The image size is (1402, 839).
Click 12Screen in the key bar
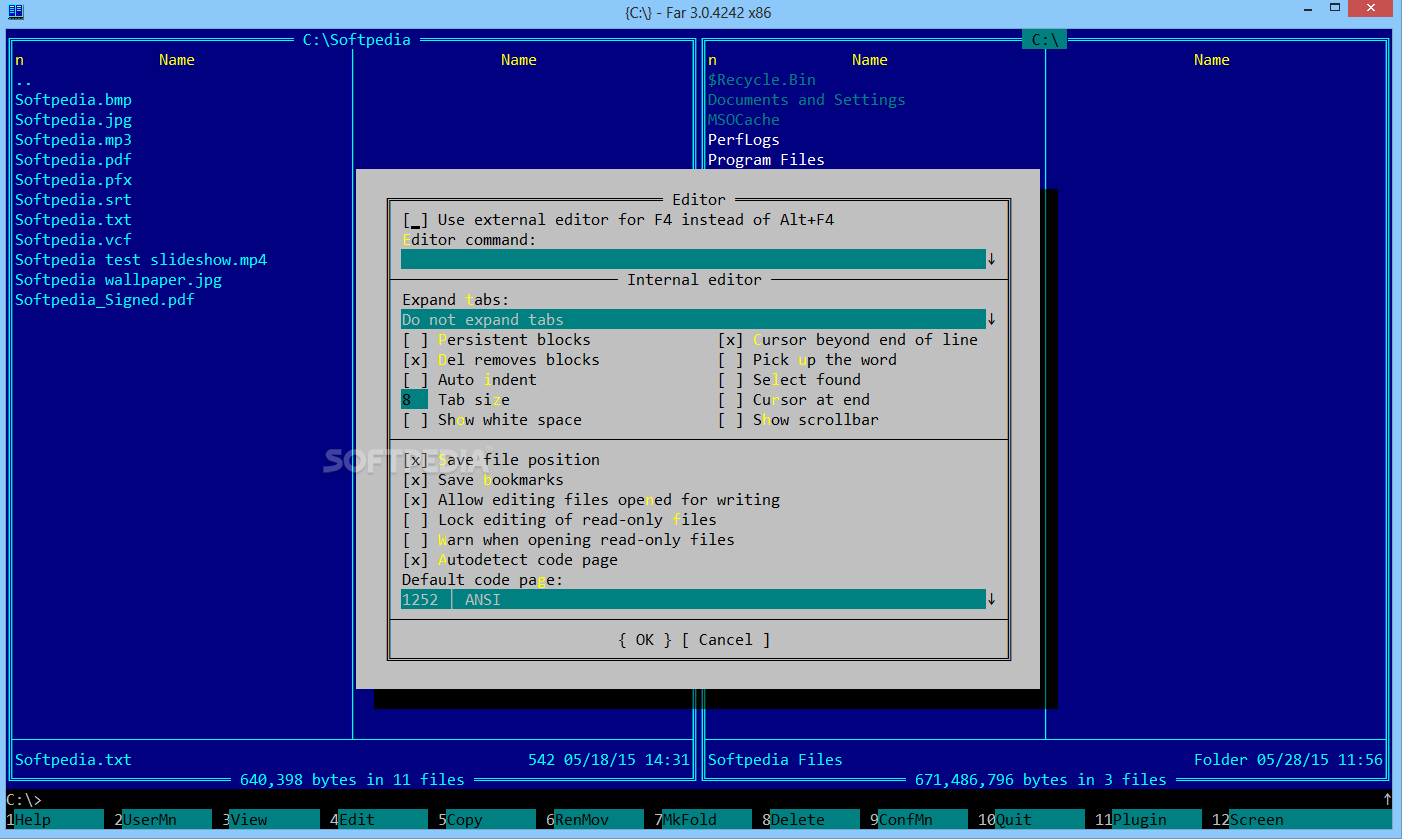[x=1301, y=820]
